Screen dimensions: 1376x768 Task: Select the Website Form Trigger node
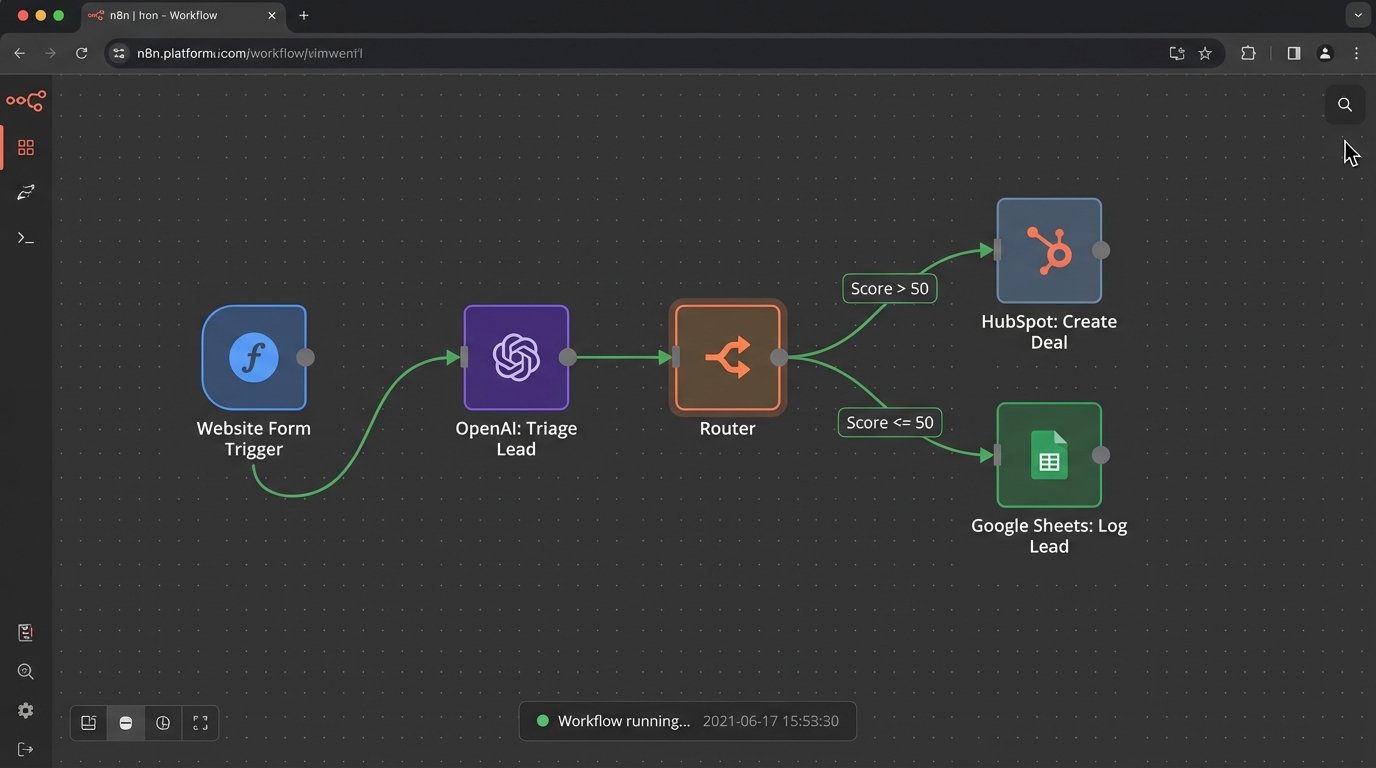tap(254, 358)
